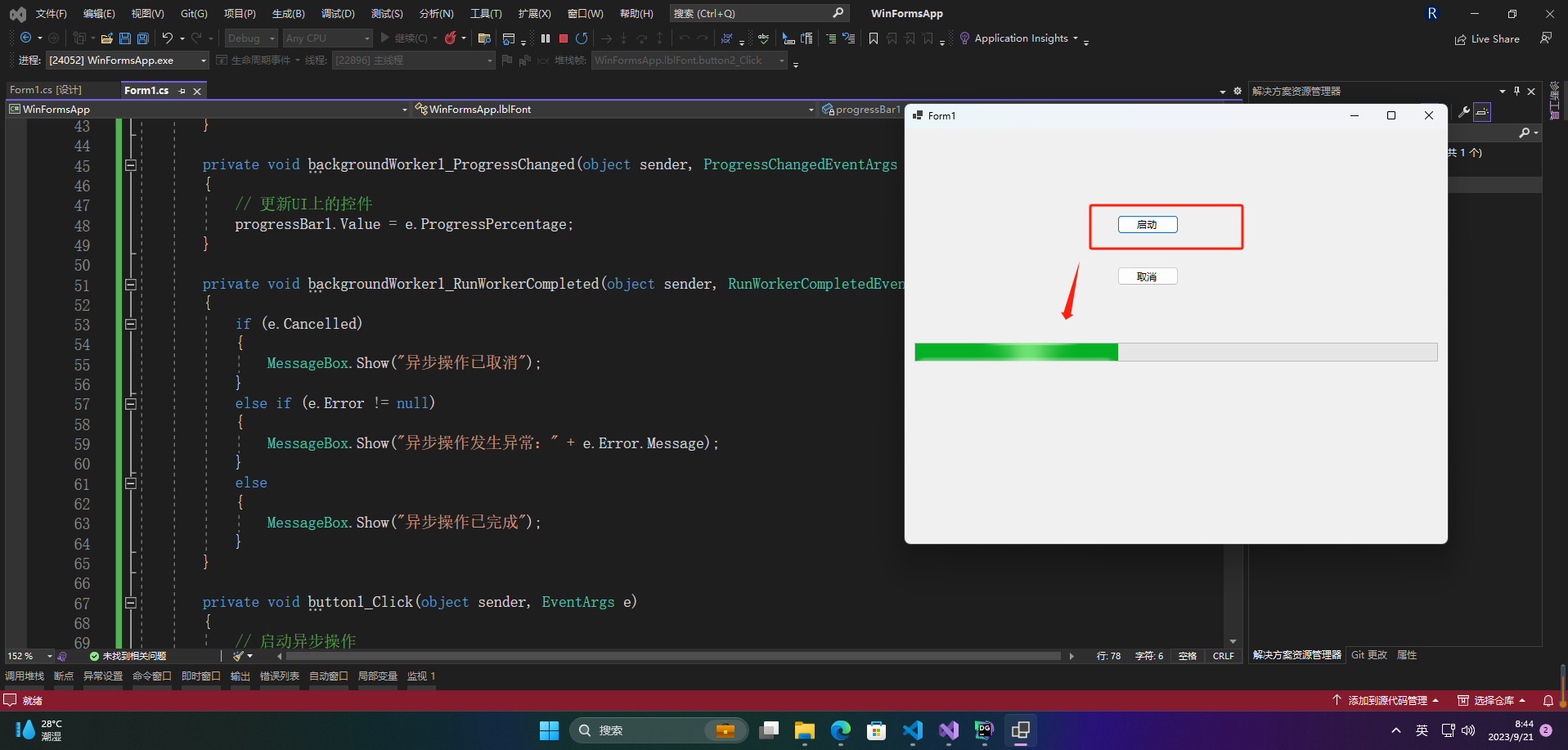1568x750 pixels.
Task: Click the Restart debugging icon
Action: [x=582, y=38]
